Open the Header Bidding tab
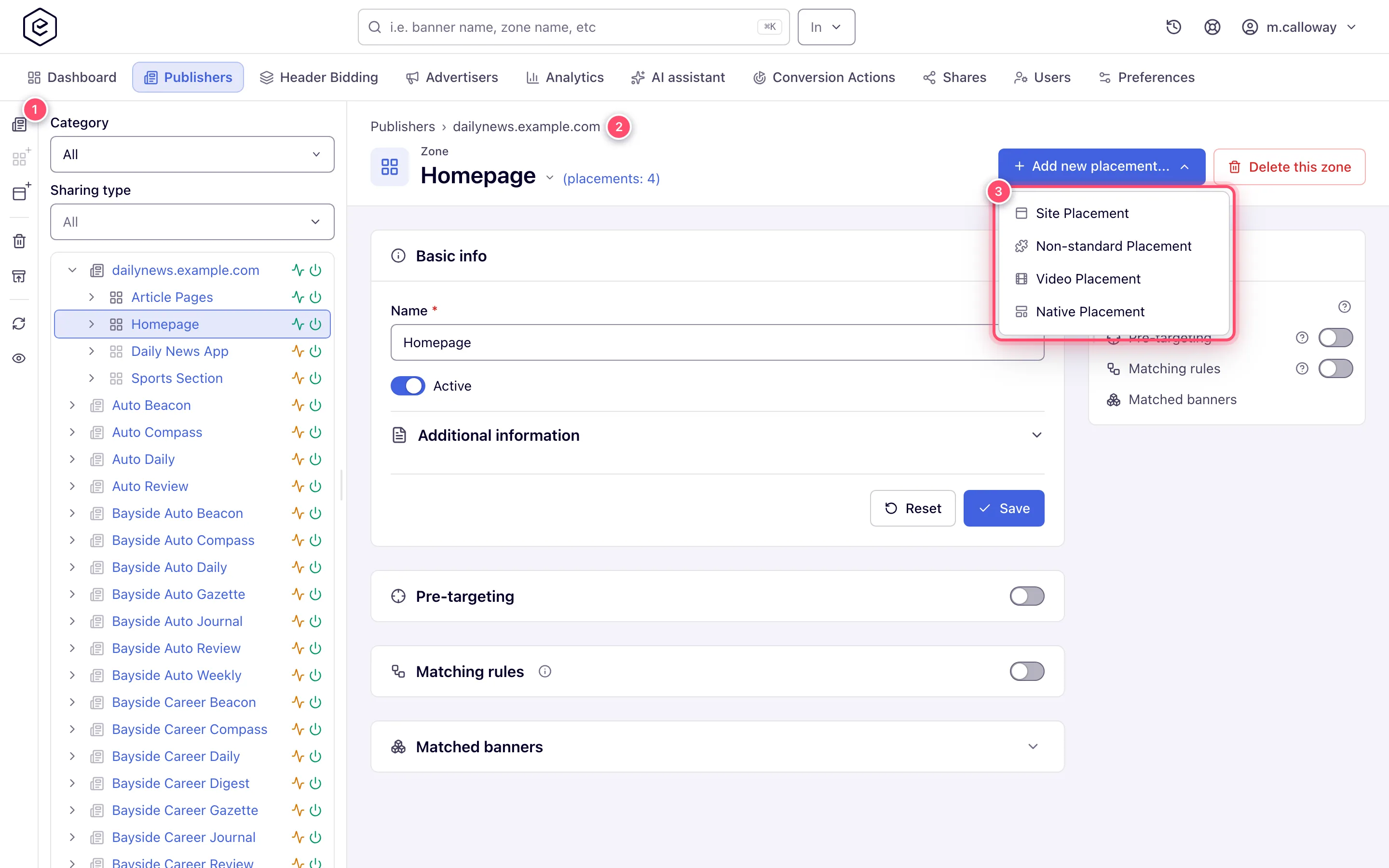 tap(319, 78)
